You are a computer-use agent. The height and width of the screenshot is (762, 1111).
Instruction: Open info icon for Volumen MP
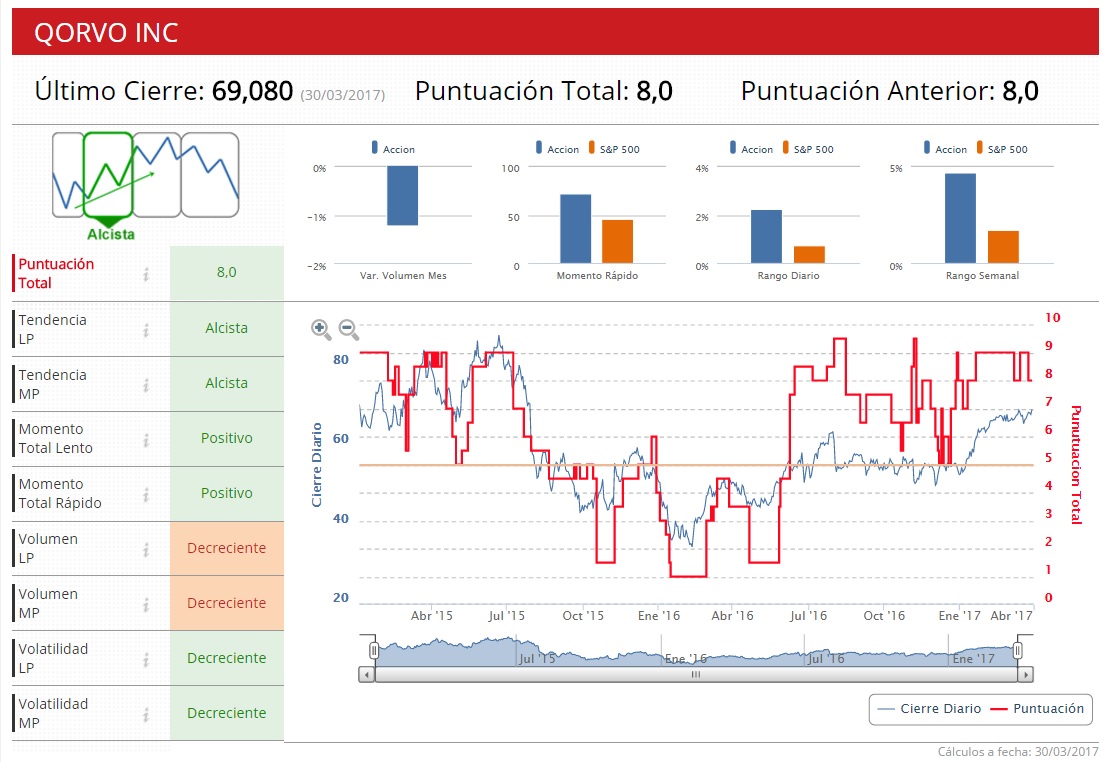point(146,605)
